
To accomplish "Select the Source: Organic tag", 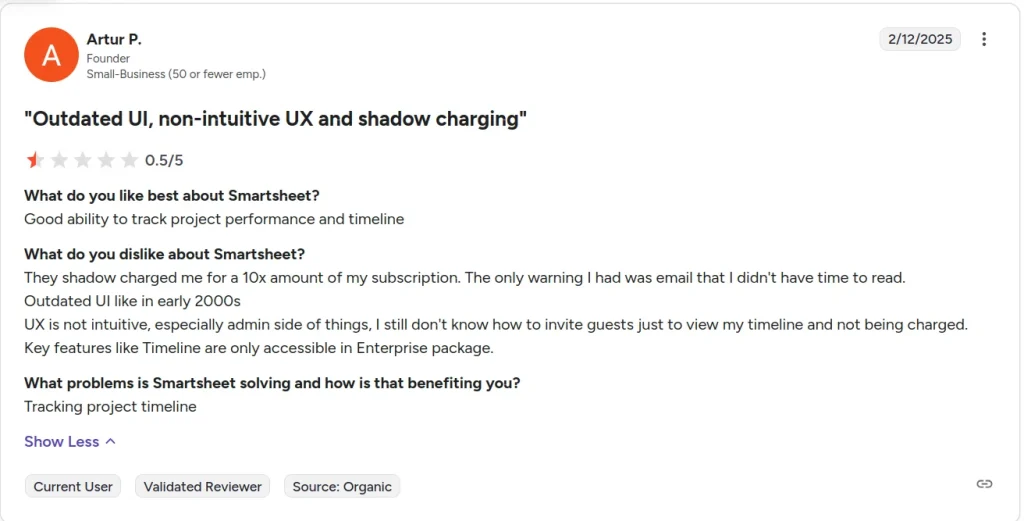I will (x=342, y=486).
